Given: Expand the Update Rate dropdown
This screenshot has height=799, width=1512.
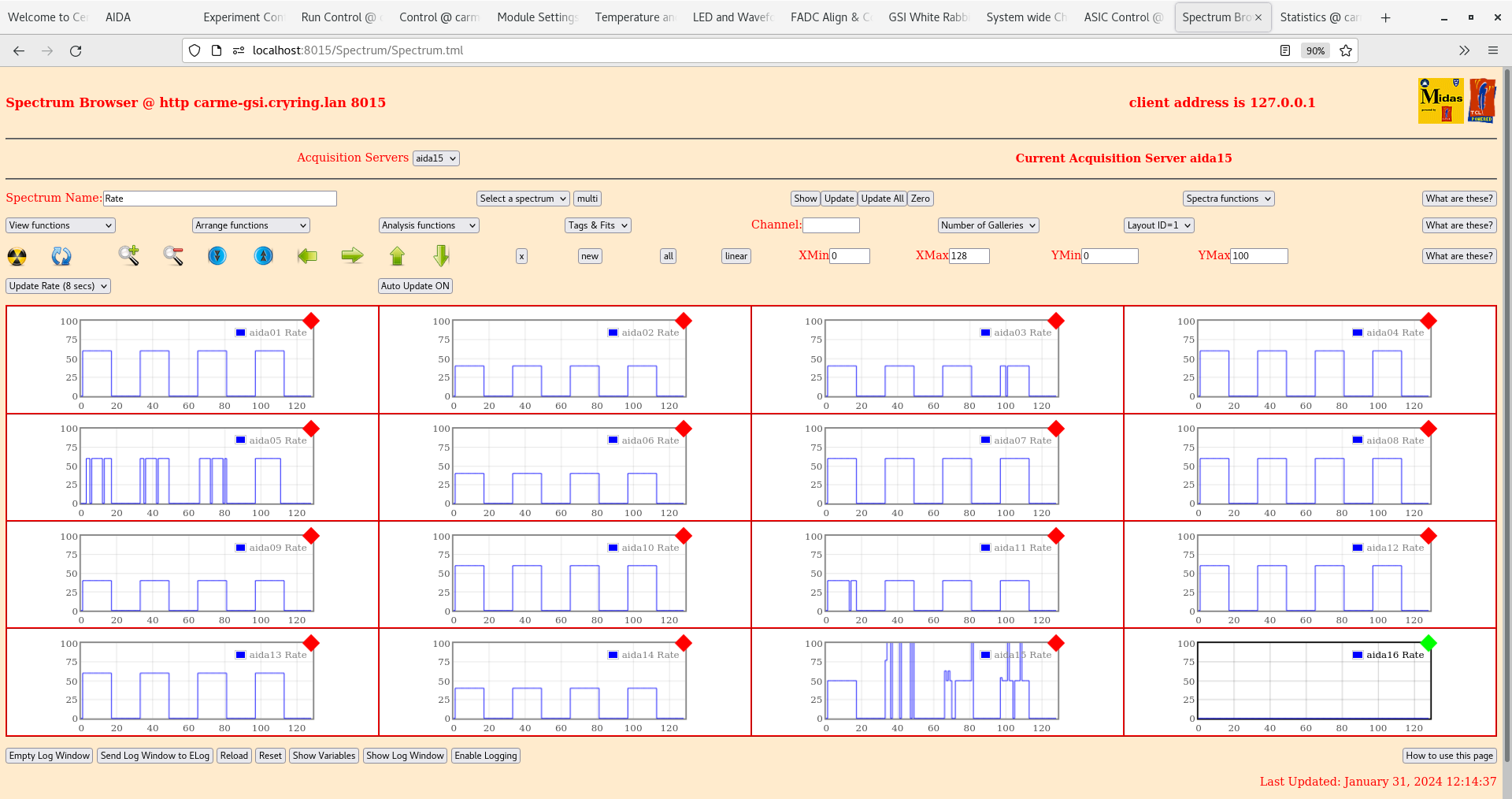Looking at the screenshot, I should [58, 286].
